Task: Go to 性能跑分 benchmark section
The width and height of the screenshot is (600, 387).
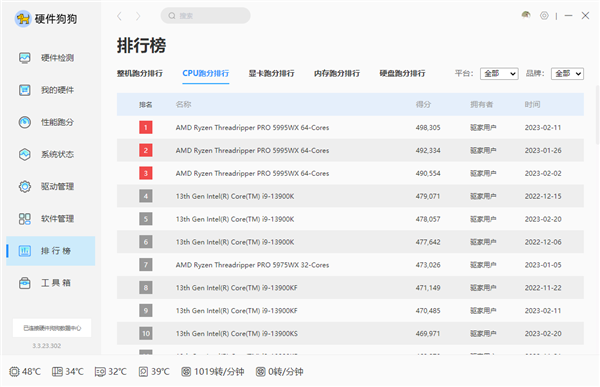Action: point(50,122)
